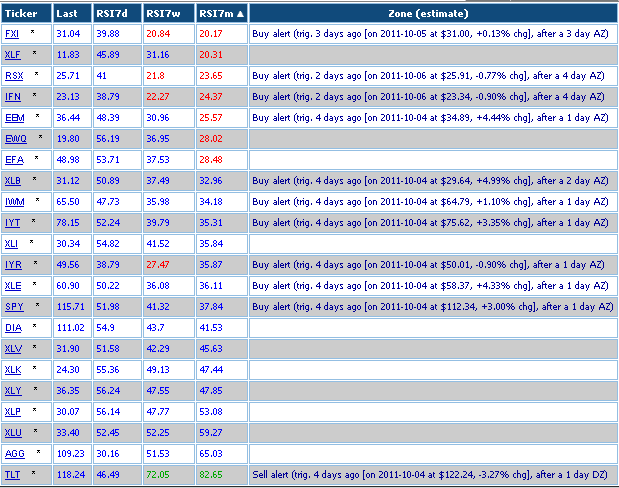Click the asterisk marker next to SPY
This screenshot has width=619, height=488.
coord(37,304)
